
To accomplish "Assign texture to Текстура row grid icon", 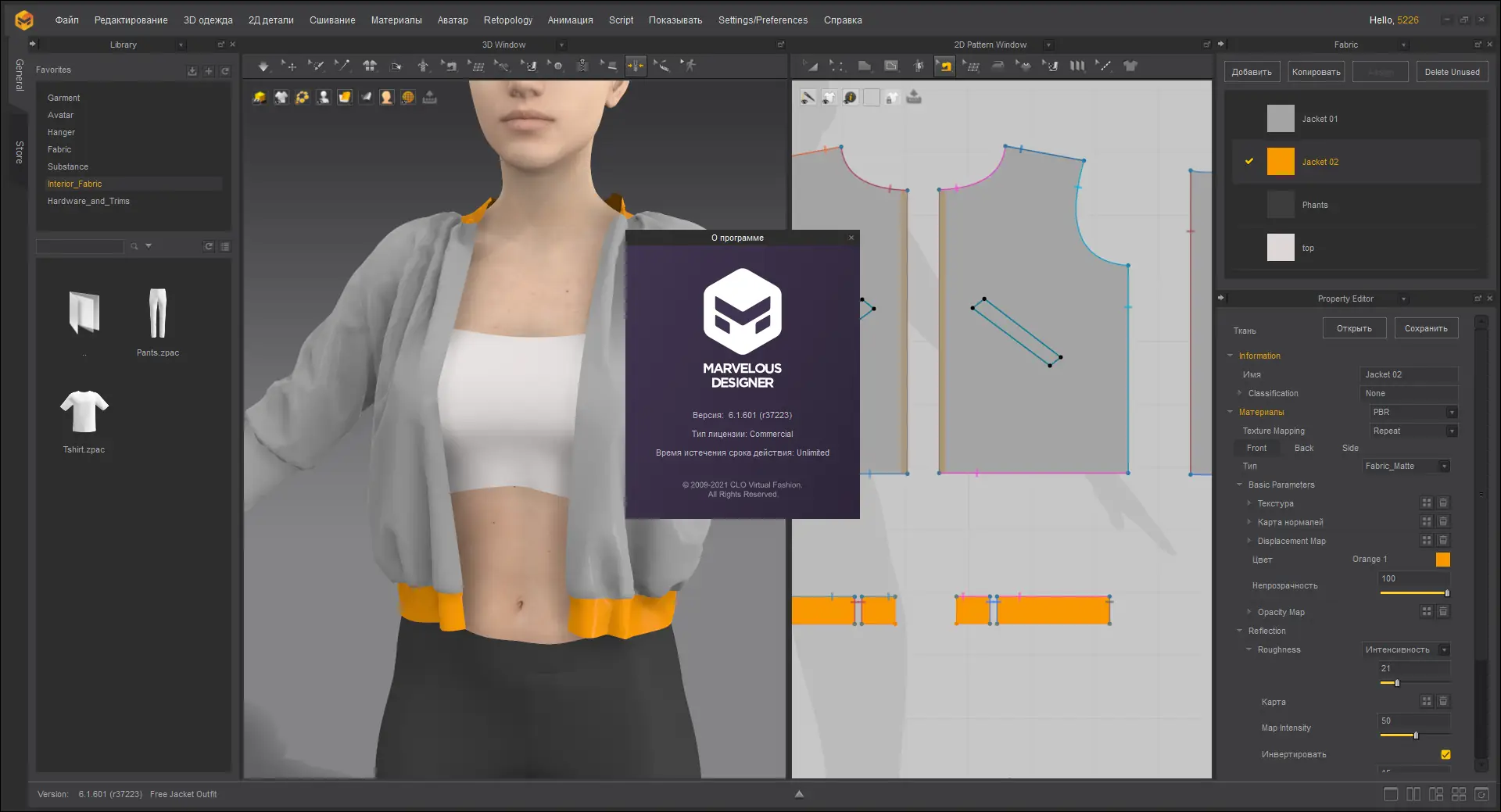I will pyautogui.click(x=1427, y=503).
